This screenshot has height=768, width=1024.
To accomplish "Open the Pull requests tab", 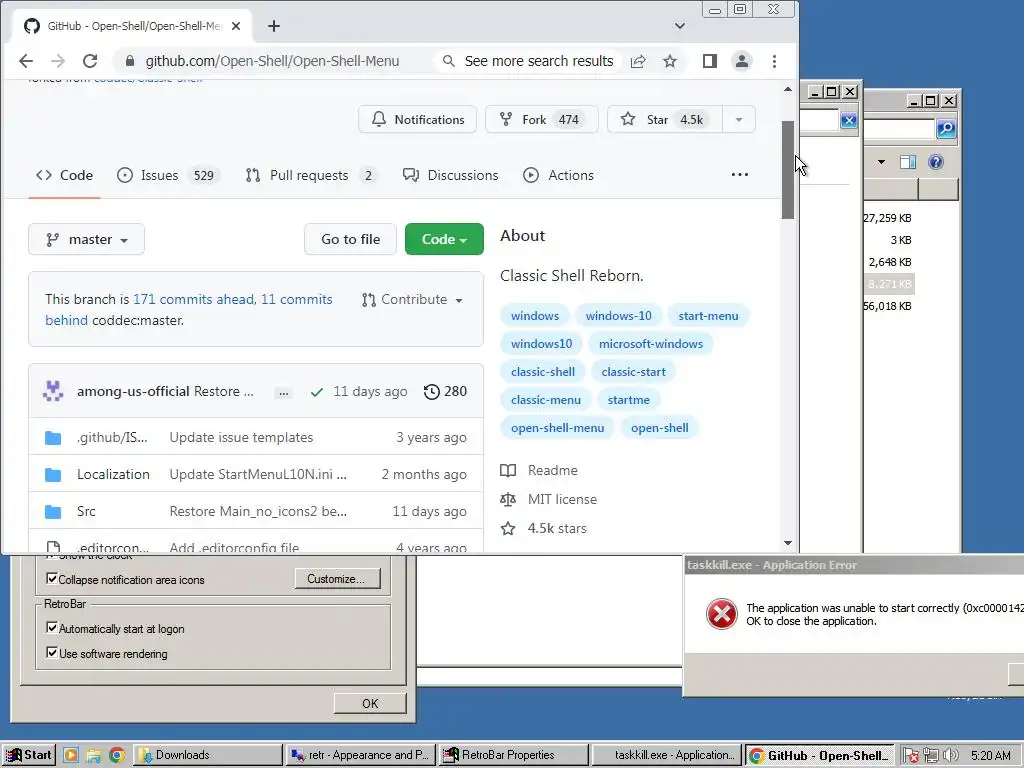I will (x=312, y=175).
